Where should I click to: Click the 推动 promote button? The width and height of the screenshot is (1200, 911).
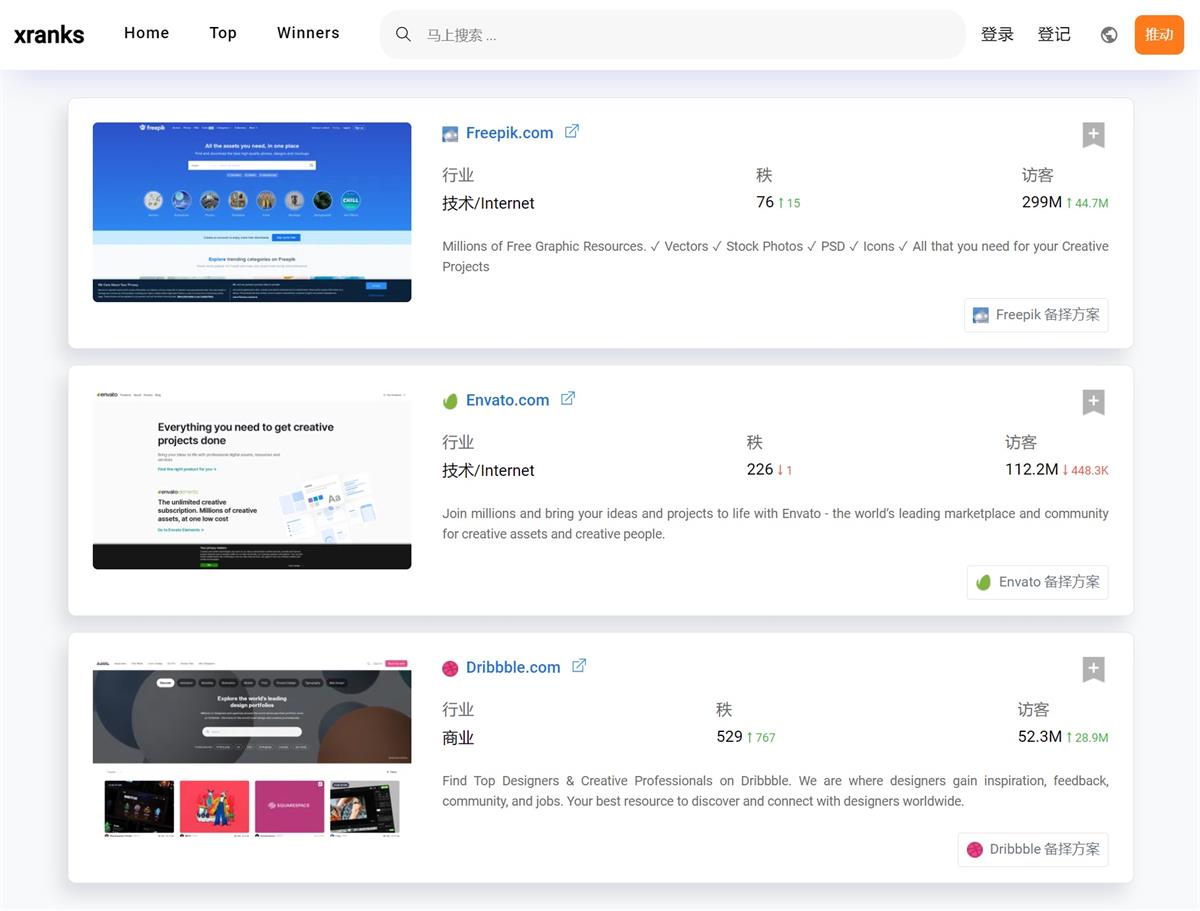pos(1159,33)
